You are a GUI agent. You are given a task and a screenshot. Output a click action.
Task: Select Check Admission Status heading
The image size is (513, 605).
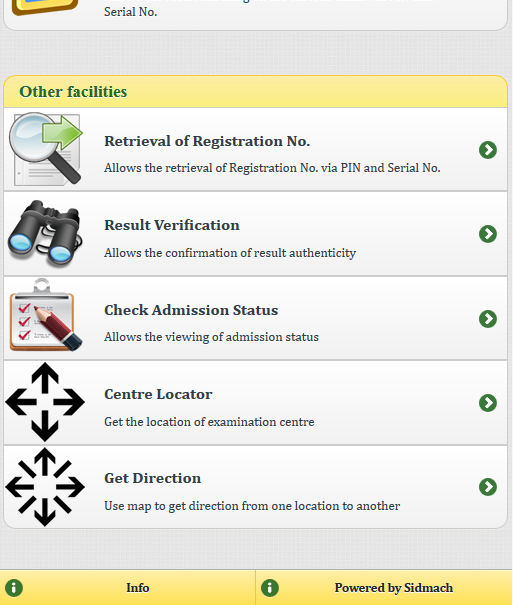pyautogui.click(x=191, y=310)
